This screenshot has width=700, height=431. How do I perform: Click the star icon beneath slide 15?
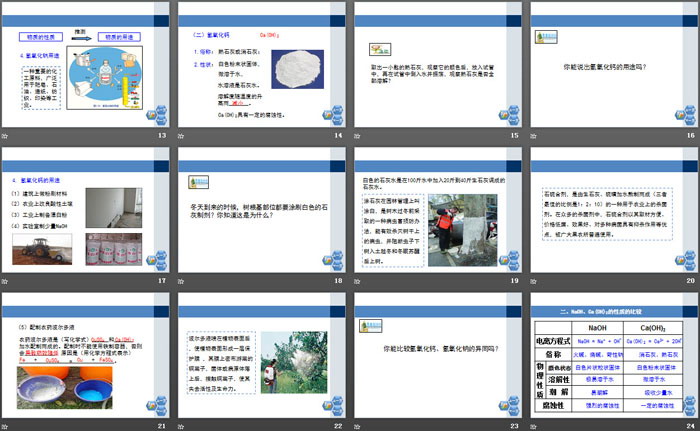pos(359,135)
